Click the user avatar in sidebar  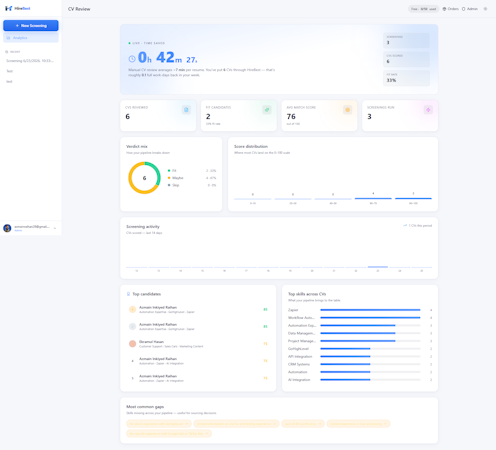tap(7, 228)
